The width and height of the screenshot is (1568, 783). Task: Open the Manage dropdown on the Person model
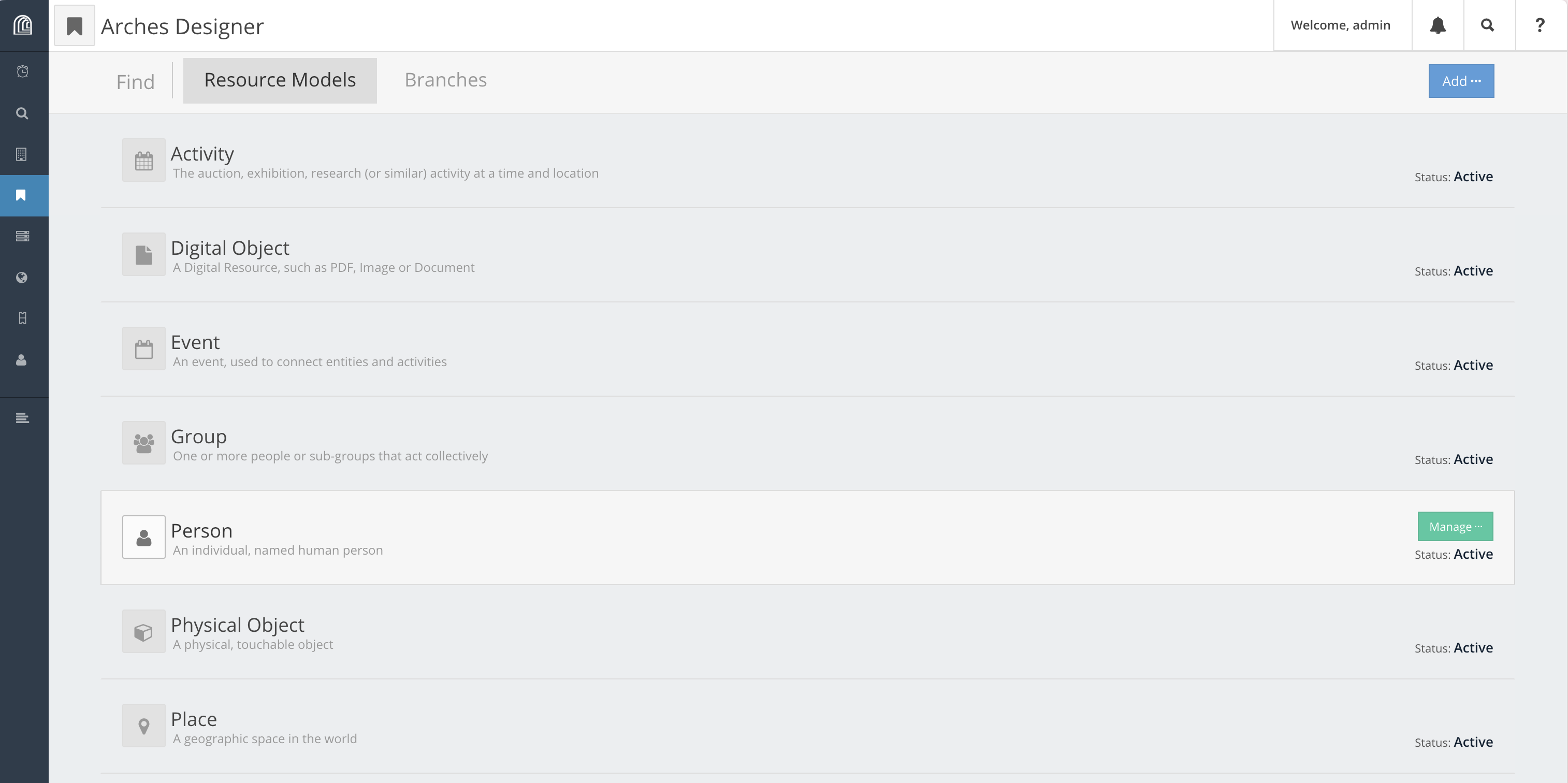pos(1455,526)
